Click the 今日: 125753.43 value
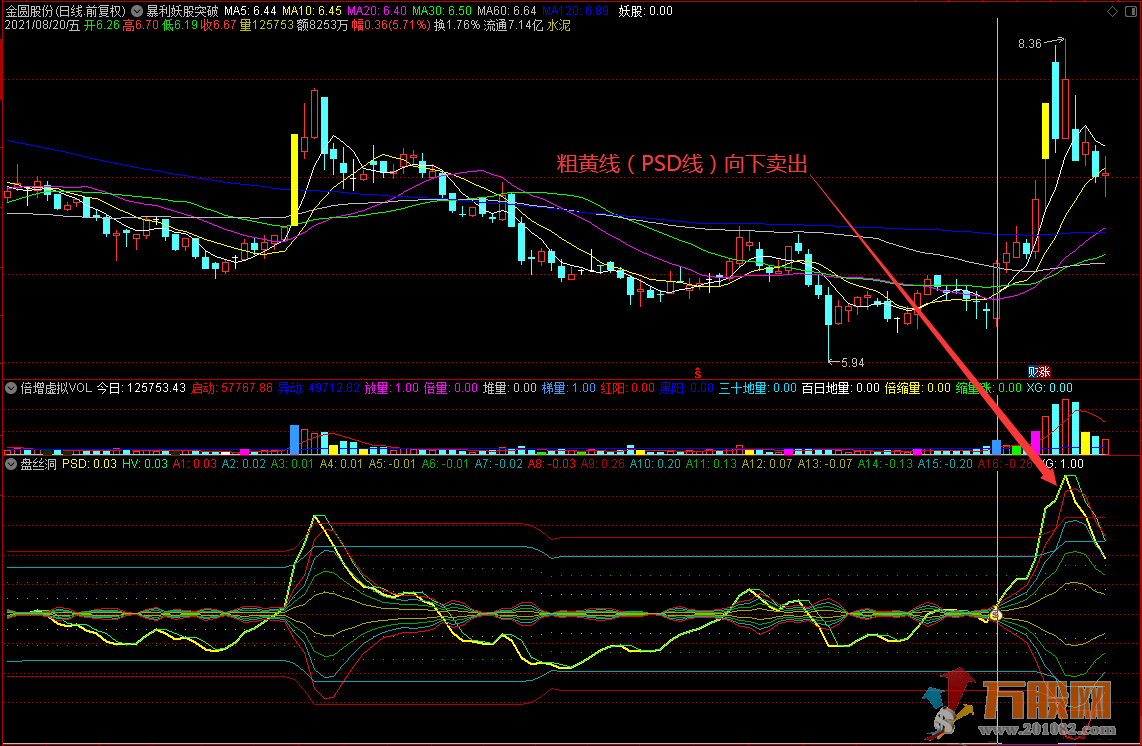Viewport: 1142px width, 746px height. pyautogui.click(x=141, y=388)
